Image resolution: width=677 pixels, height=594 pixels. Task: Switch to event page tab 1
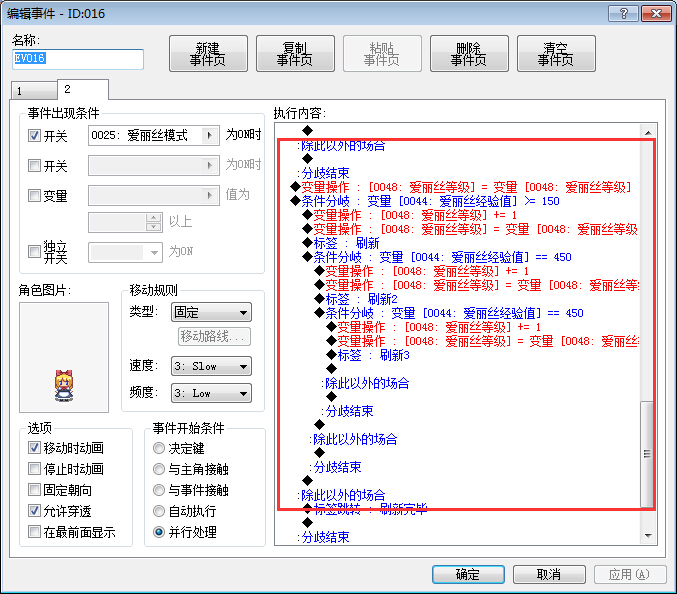[34, 91]
